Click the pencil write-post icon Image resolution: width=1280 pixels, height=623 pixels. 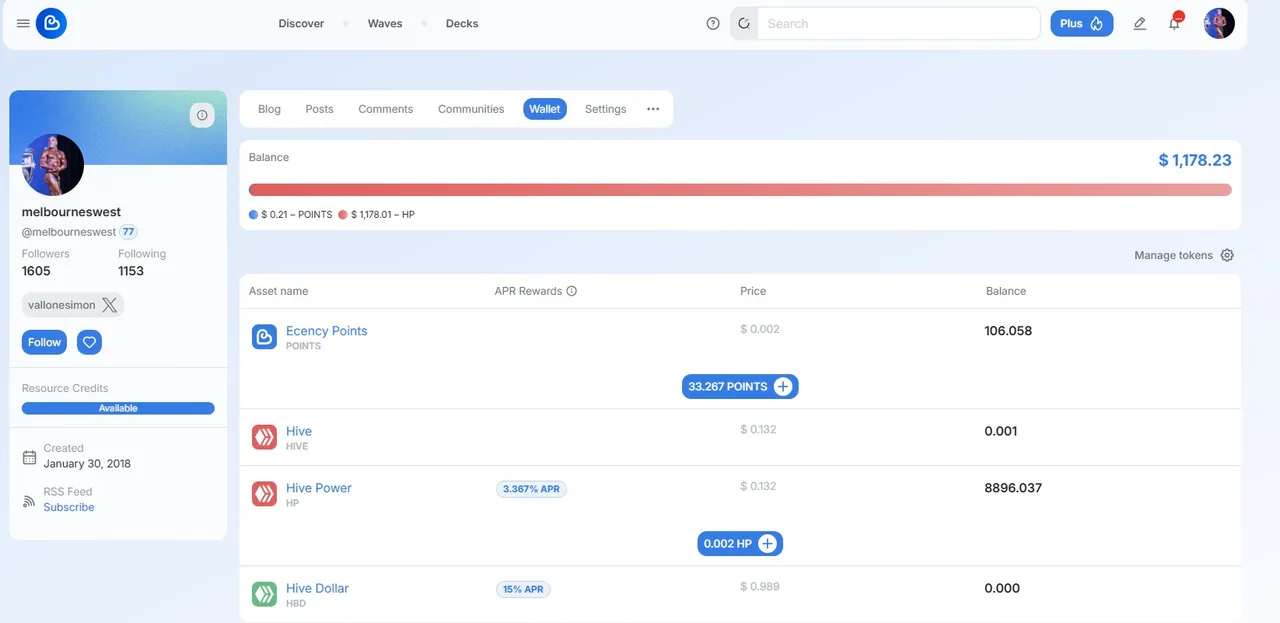click(1139, 24)
